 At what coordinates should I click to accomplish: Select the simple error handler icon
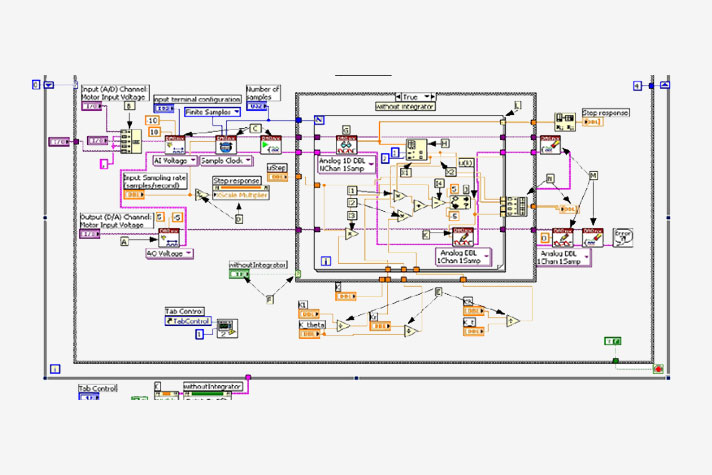(x=624, y=234)
